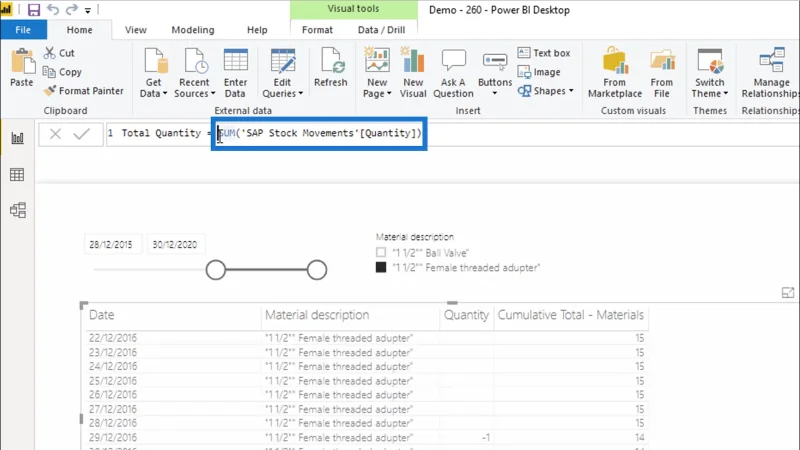800x450 pixels.
Task: Click the right date slider handle
Action: click(x=317, y=270)
